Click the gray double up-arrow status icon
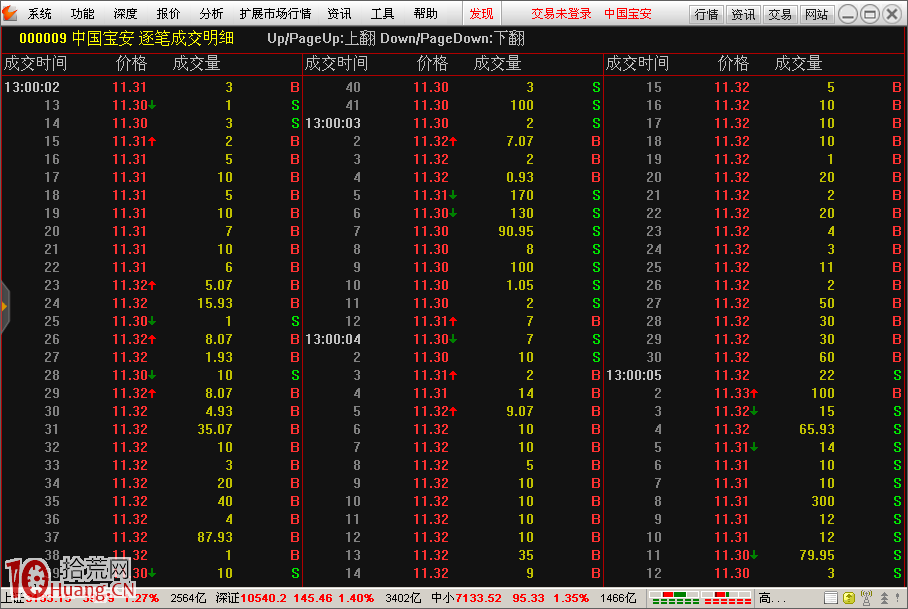 pos(884,598)
